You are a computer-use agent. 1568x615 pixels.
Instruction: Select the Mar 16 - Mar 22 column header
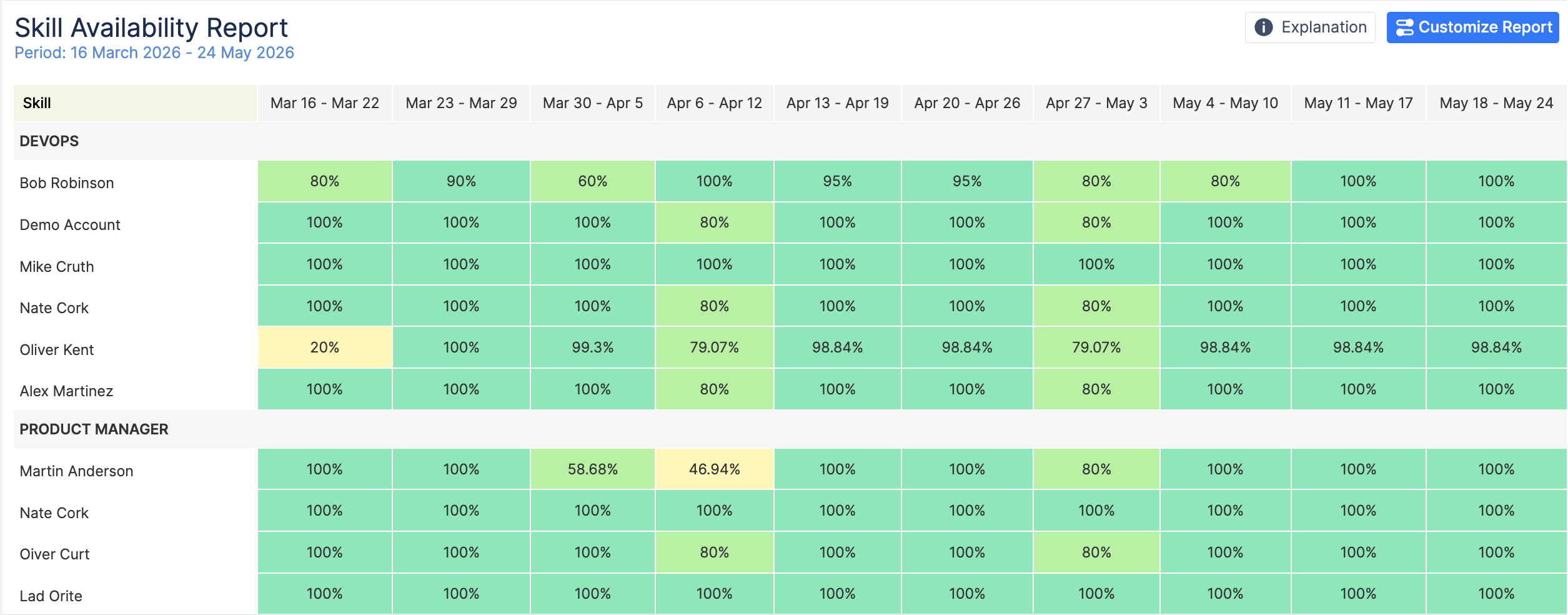[325, 103]
